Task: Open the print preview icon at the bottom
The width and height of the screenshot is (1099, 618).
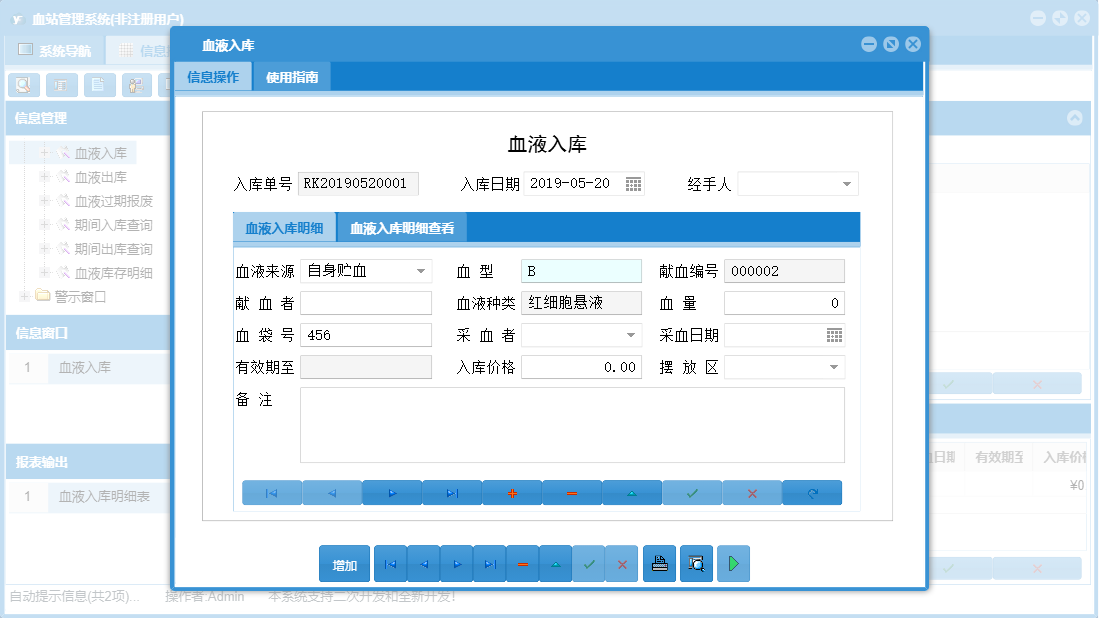Action: point(696,563)
